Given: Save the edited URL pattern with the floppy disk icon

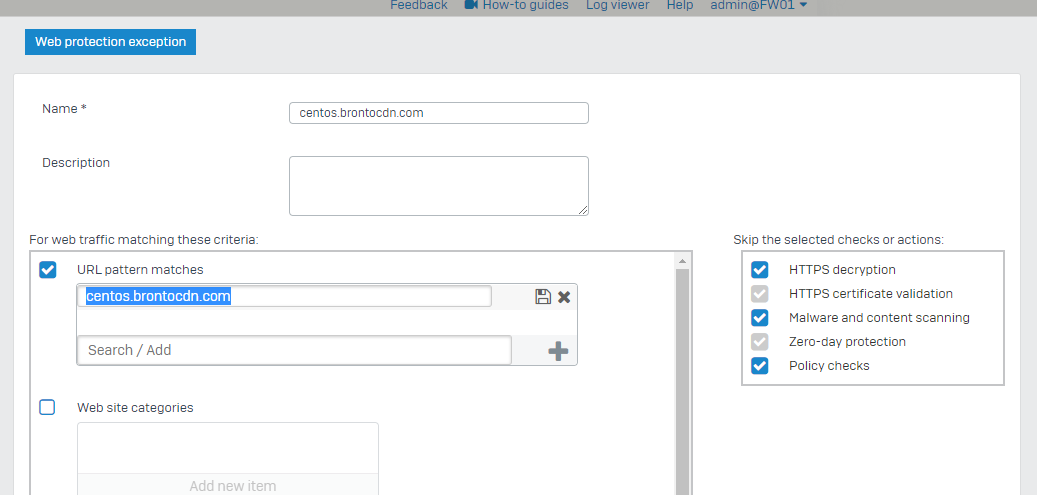Looking at the screenshot, I should point(543,296).
